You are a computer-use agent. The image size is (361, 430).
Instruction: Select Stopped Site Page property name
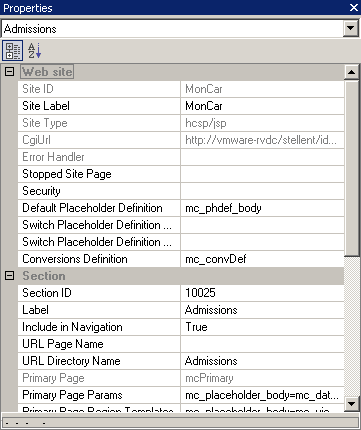coord(67,174)
